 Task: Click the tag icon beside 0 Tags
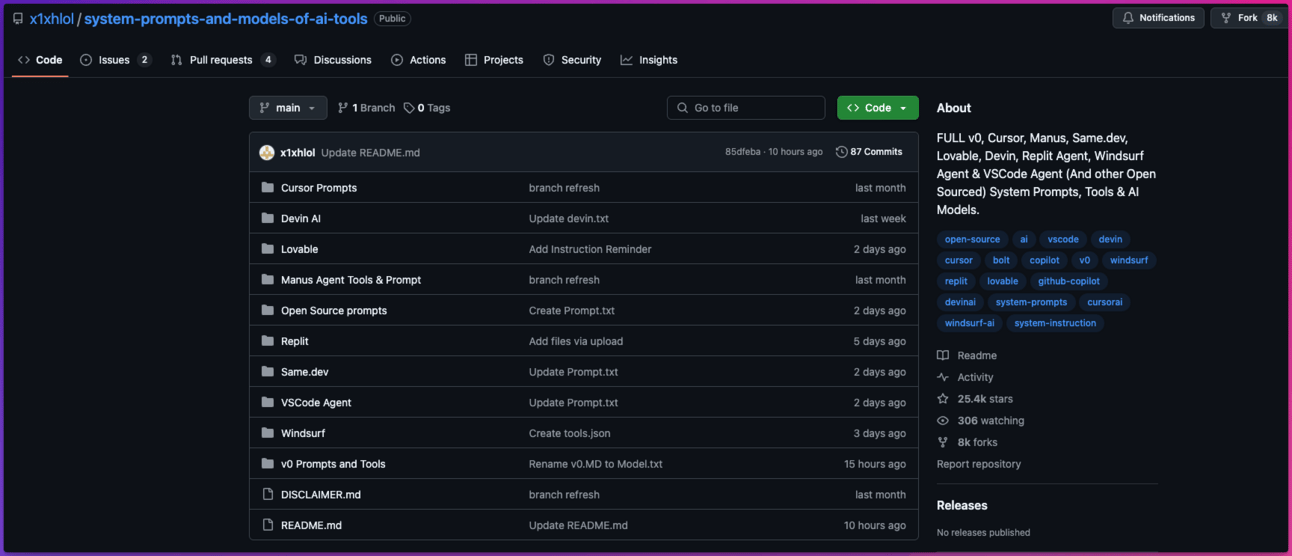pyautogui.click(x=409, y=108)
